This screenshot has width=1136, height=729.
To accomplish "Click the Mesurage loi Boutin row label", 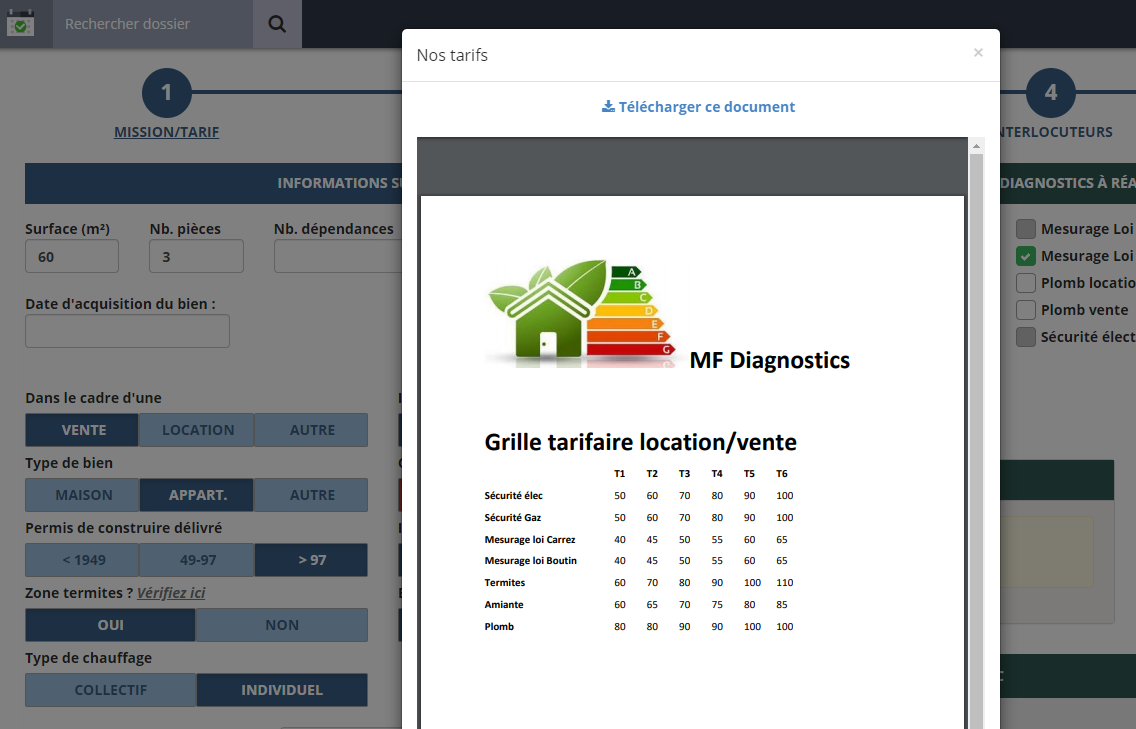I will (x=530, y=560).
